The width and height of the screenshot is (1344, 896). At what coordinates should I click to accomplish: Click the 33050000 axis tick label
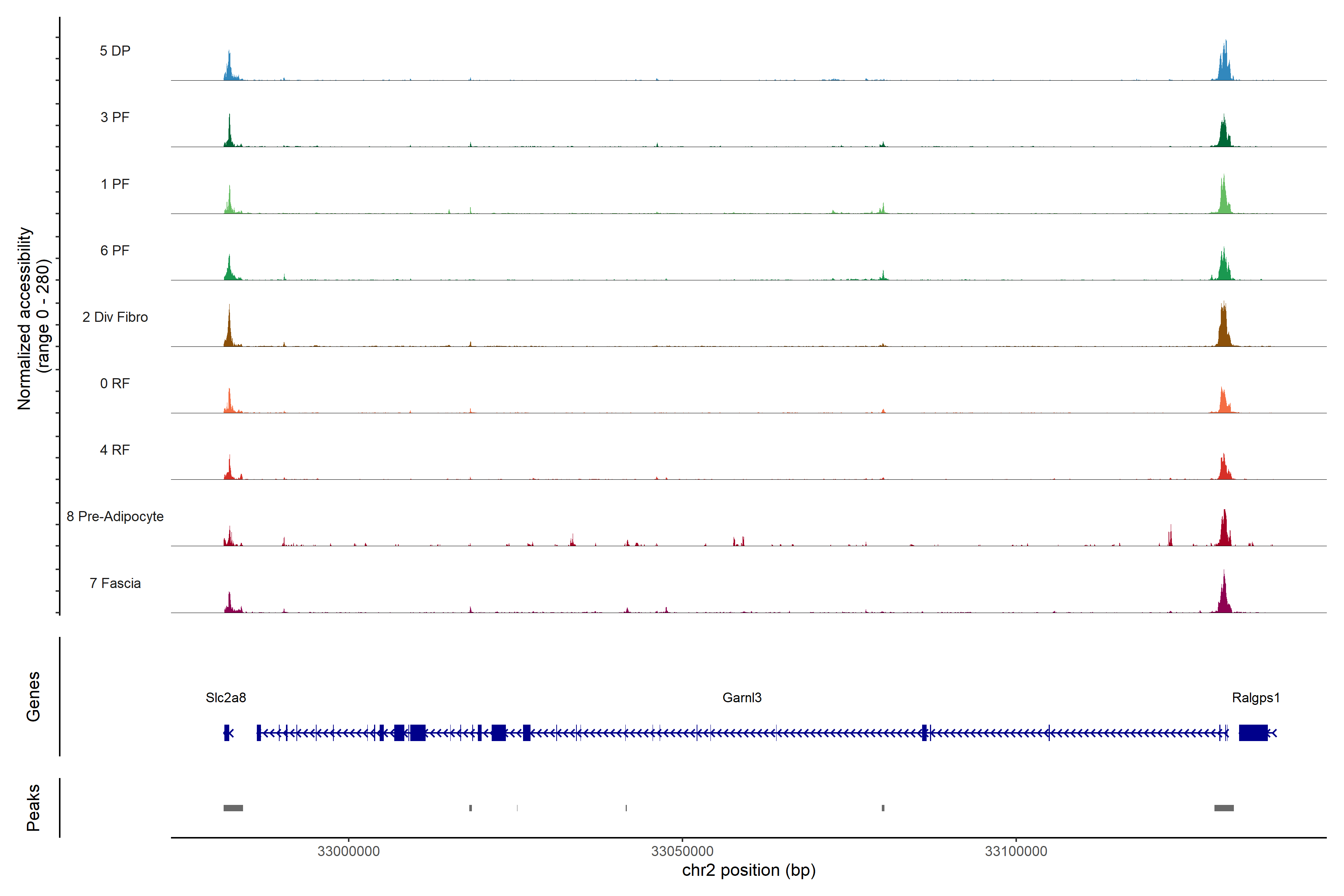pyautogui.click(x=682, y=852)
